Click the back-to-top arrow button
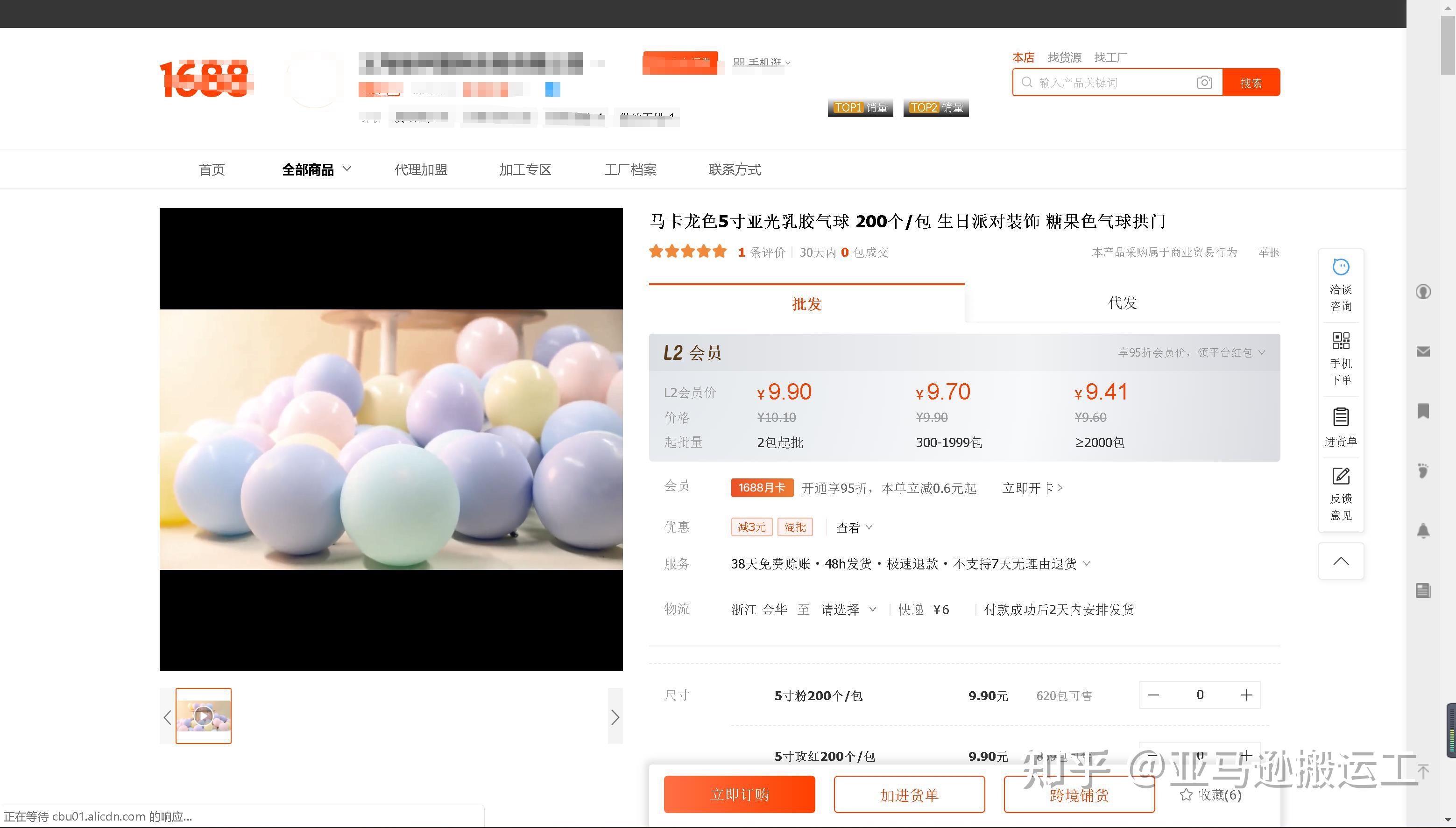Image resolution: width=1456 pixels, height=828 pixels. [1341, 561]
